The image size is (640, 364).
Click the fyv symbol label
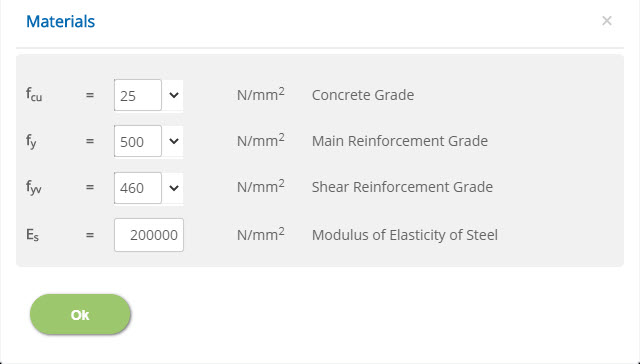[x=33, y=188]
